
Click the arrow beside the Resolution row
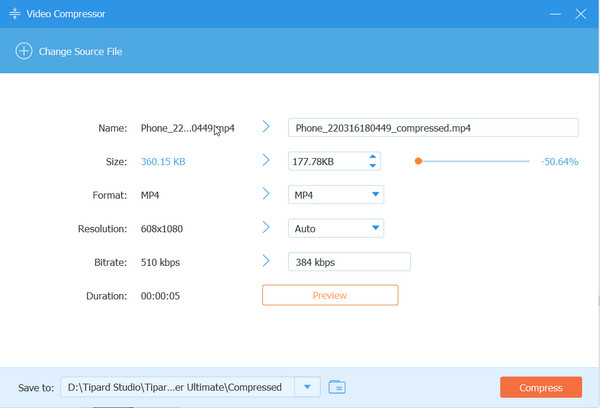point(266,228)
